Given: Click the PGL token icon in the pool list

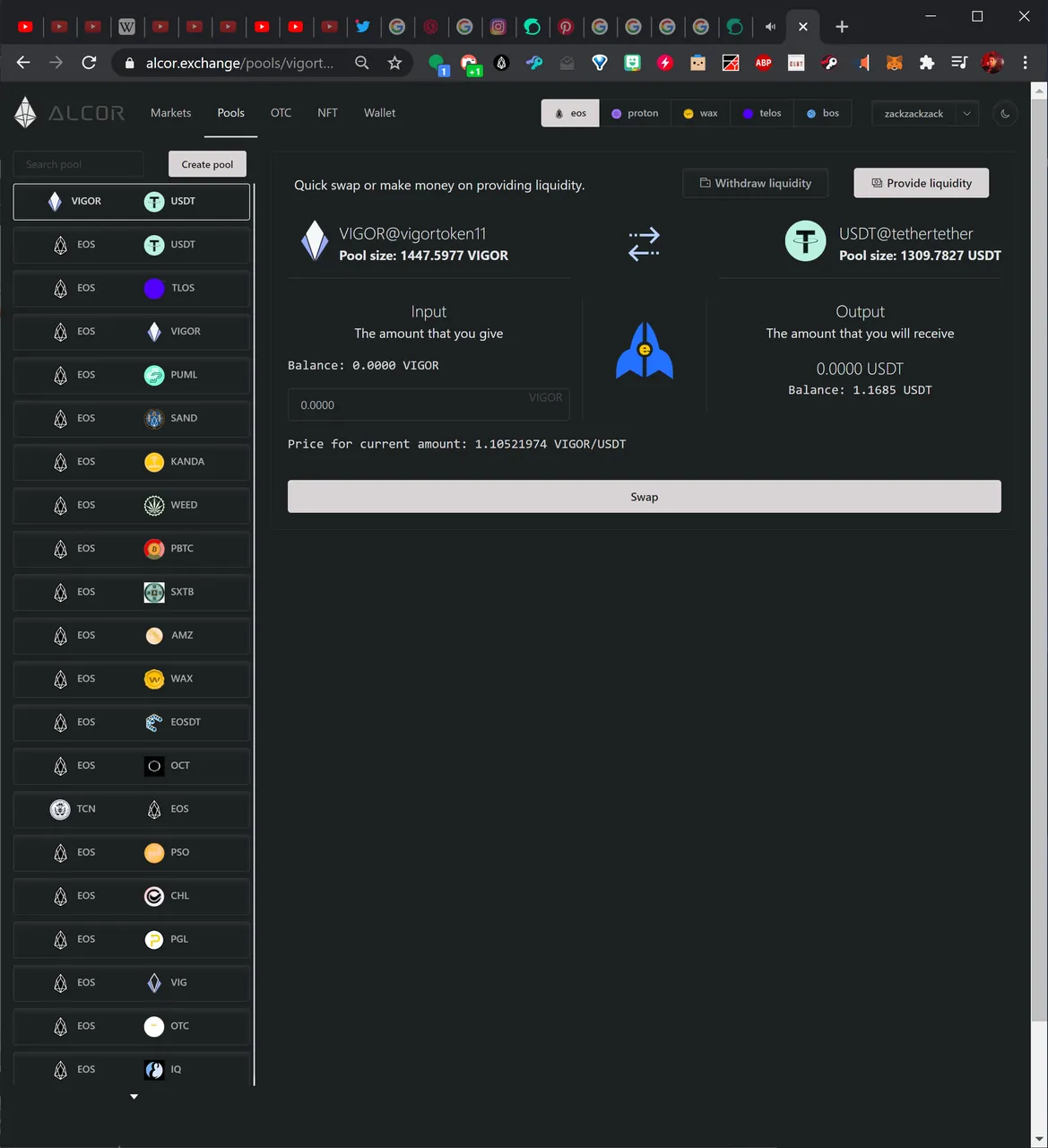Looking at the screenshot, I should 154,939.
